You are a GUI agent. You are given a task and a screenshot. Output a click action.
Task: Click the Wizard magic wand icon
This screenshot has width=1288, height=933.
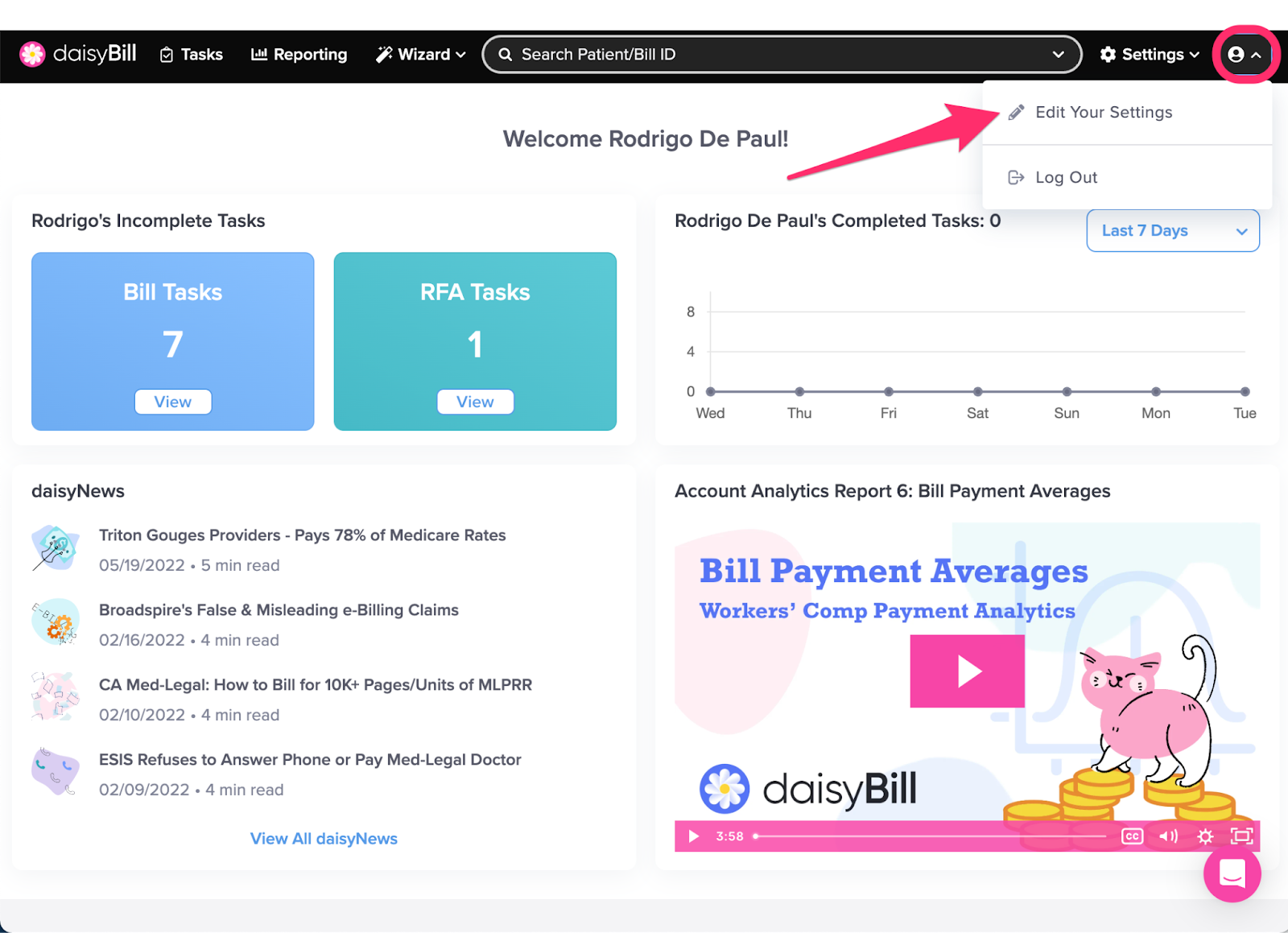(384, 54)
